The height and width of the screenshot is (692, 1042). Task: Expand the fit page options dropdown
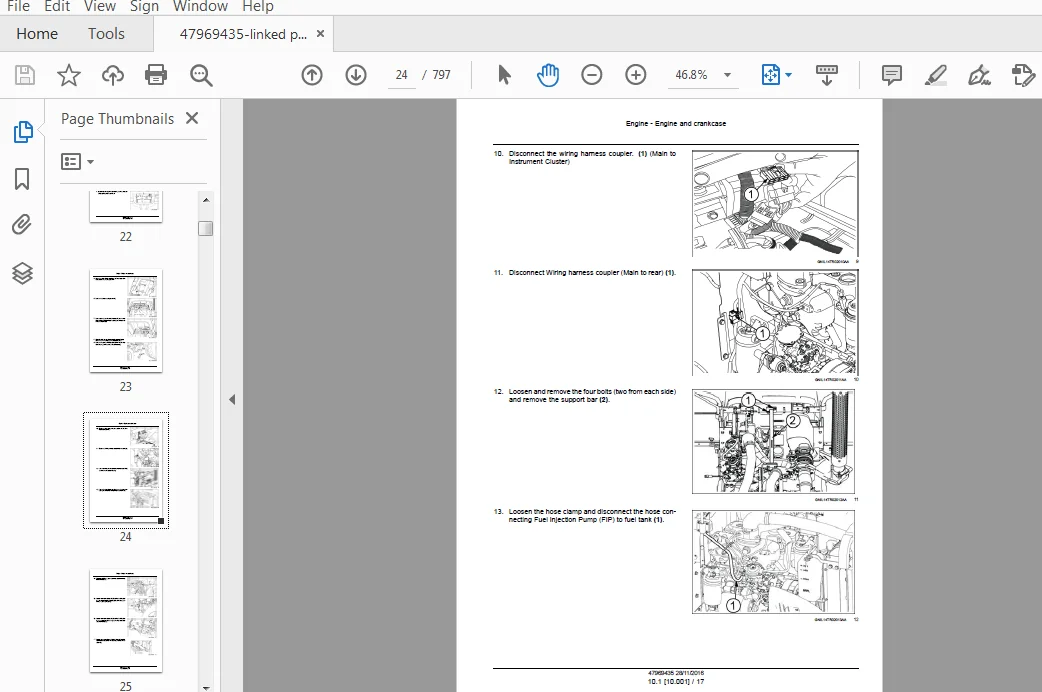pos(788,74)
